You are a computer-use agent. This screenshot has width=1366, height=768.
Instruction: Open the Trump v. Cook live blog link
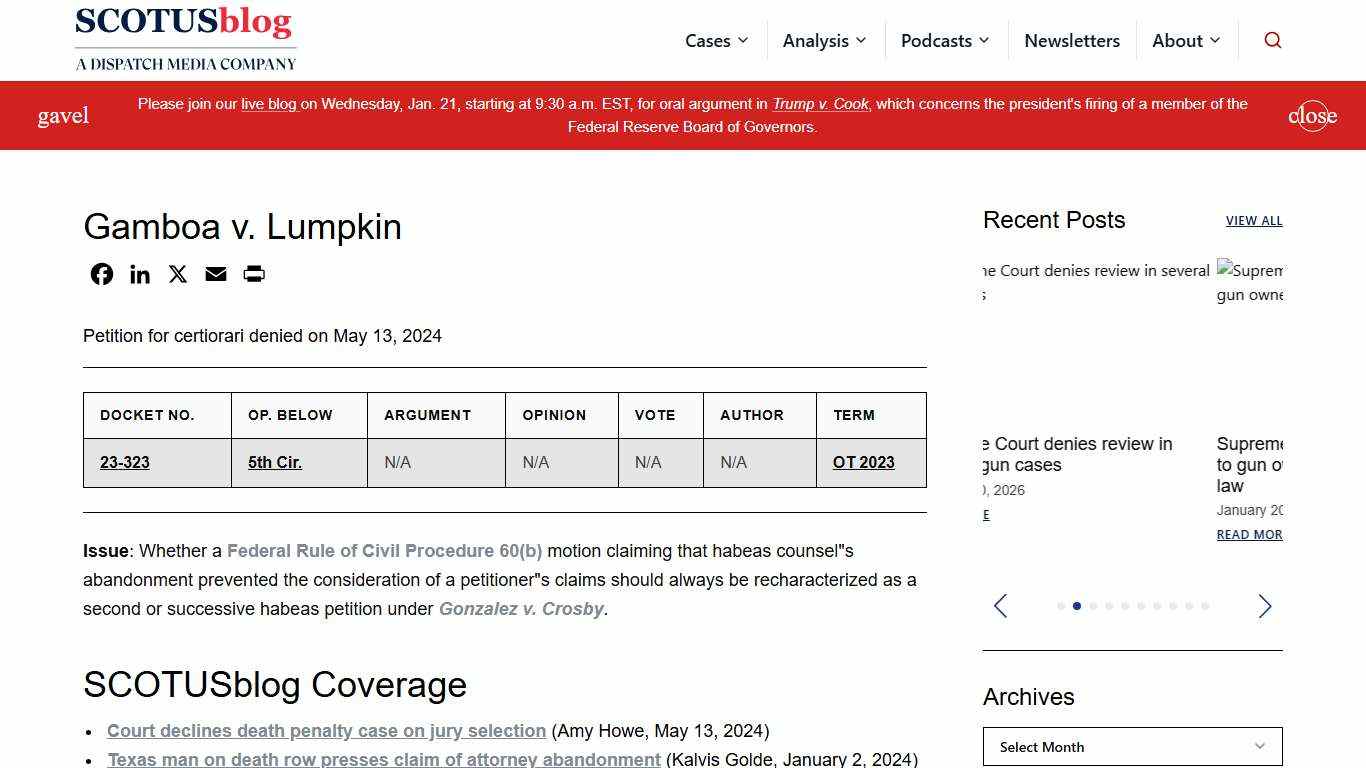[820, 104]
